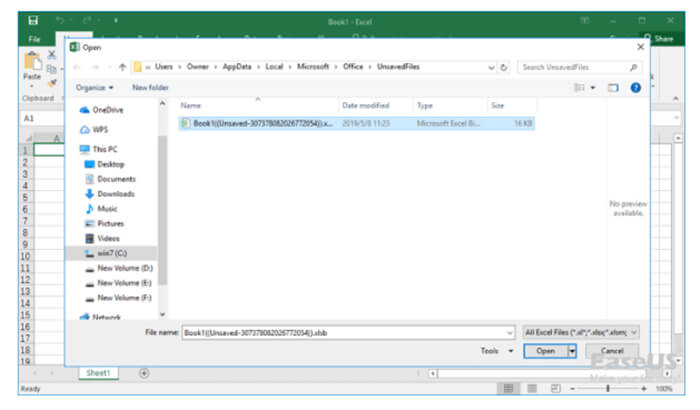This screenshot has width=700, height=410.
Task: Click Users in the address path
Action: coord(164,67)
